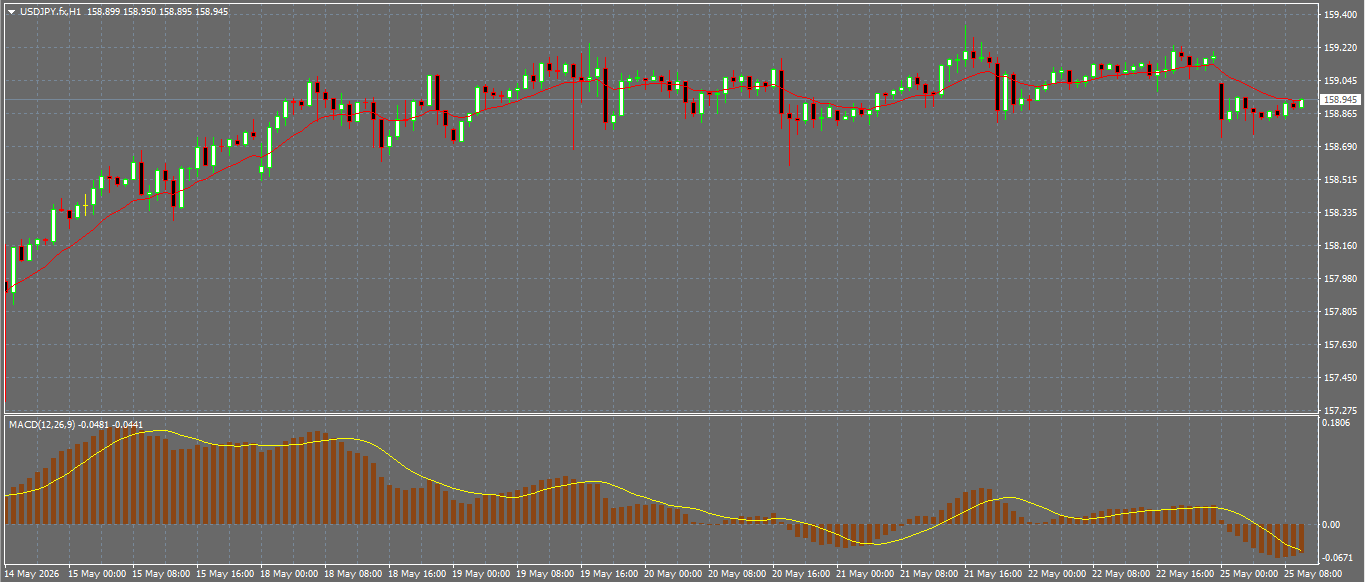Click the MACD scale value 0.1806
Screen dimensions: 1366x582
pyautogui.click(x=1338, y=423)
